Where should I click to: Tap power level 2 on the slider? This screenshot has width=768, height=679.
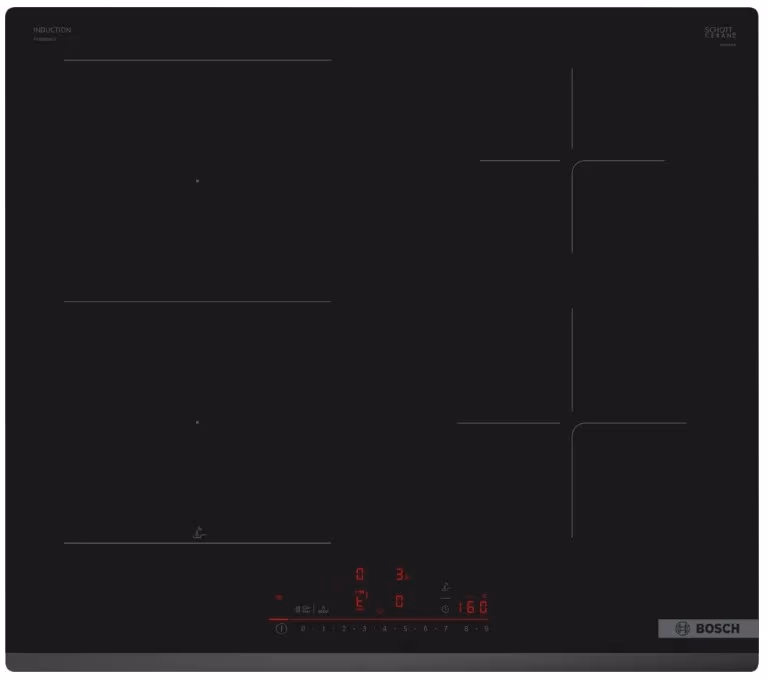343,629
